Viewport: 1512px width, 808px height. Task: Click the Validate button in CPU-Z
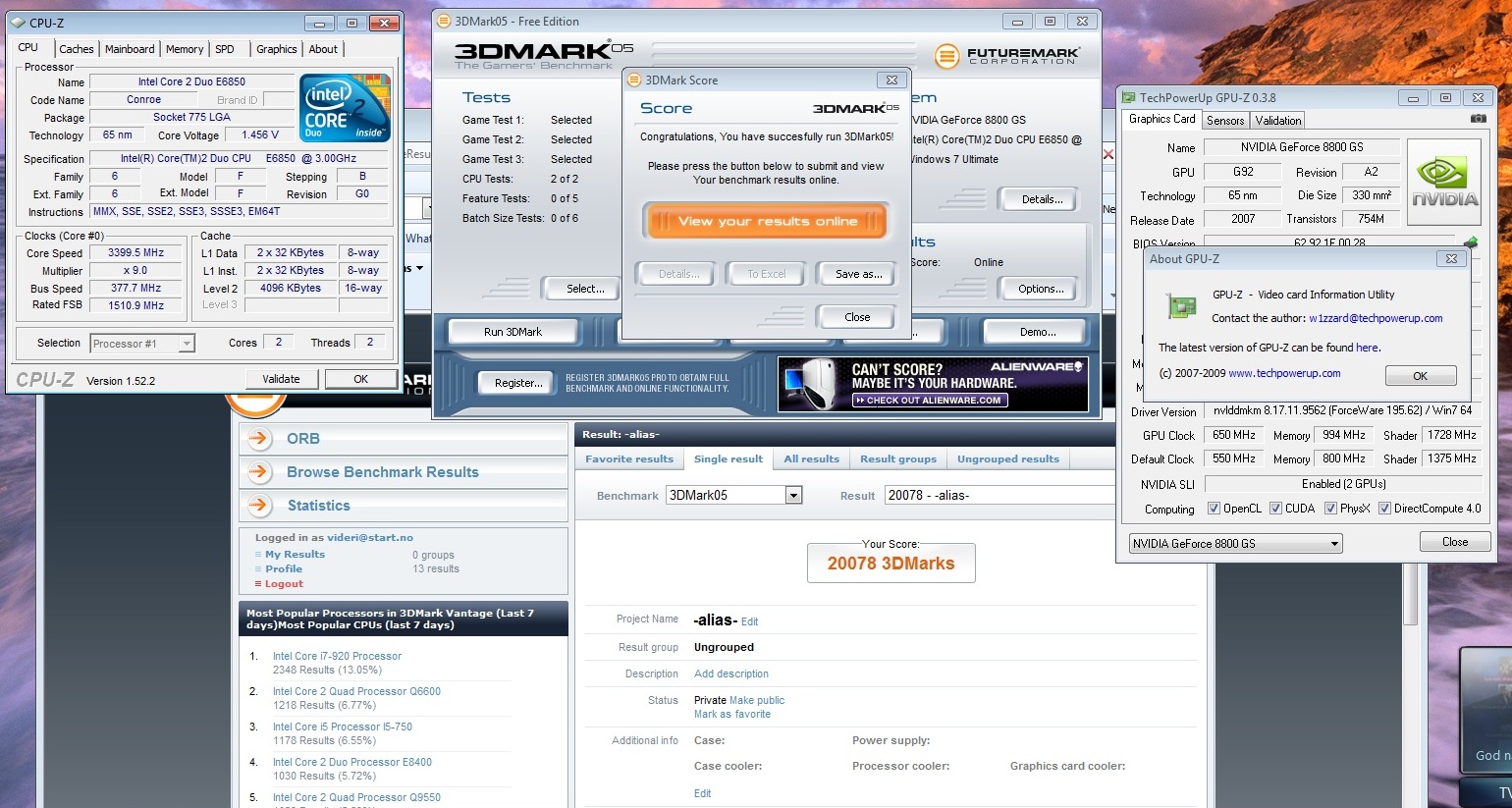[x=281, y=379]
